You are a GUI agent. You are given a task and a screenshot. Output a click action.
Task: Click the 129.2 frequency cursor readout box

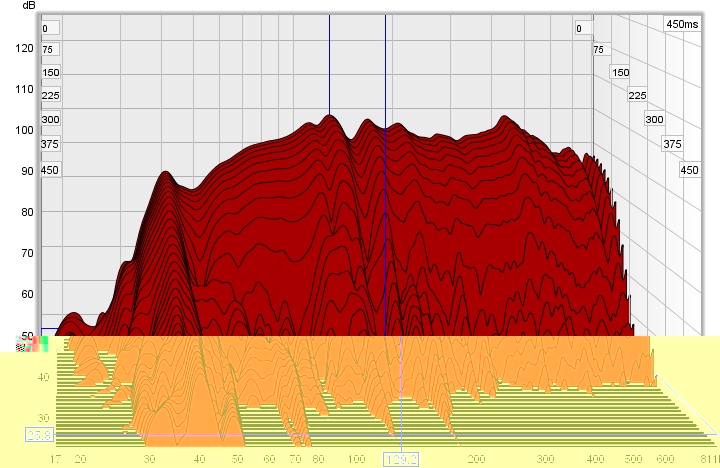coord(401,458)
